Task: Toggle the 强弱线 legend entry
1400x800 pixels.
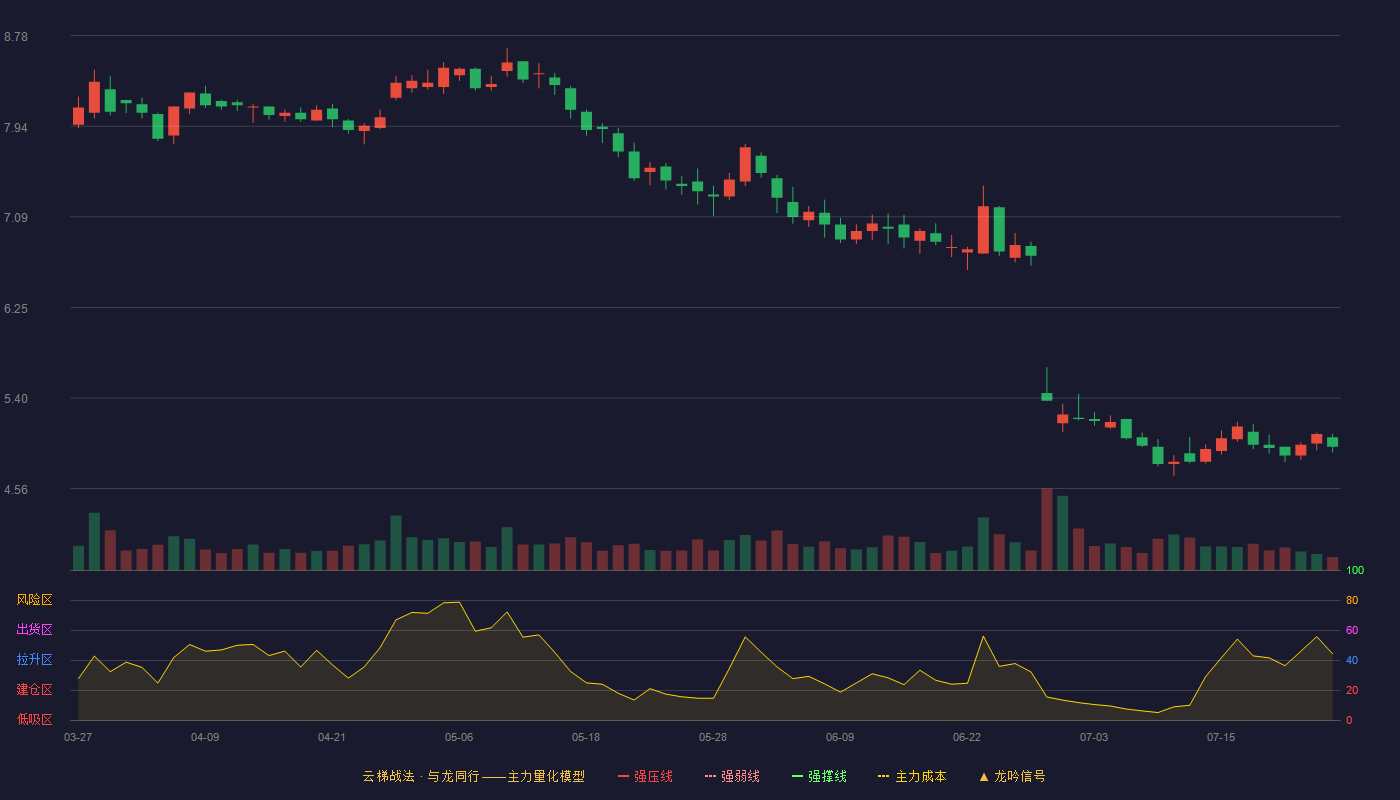Action: pyautogui.click(x=732, y=776)
